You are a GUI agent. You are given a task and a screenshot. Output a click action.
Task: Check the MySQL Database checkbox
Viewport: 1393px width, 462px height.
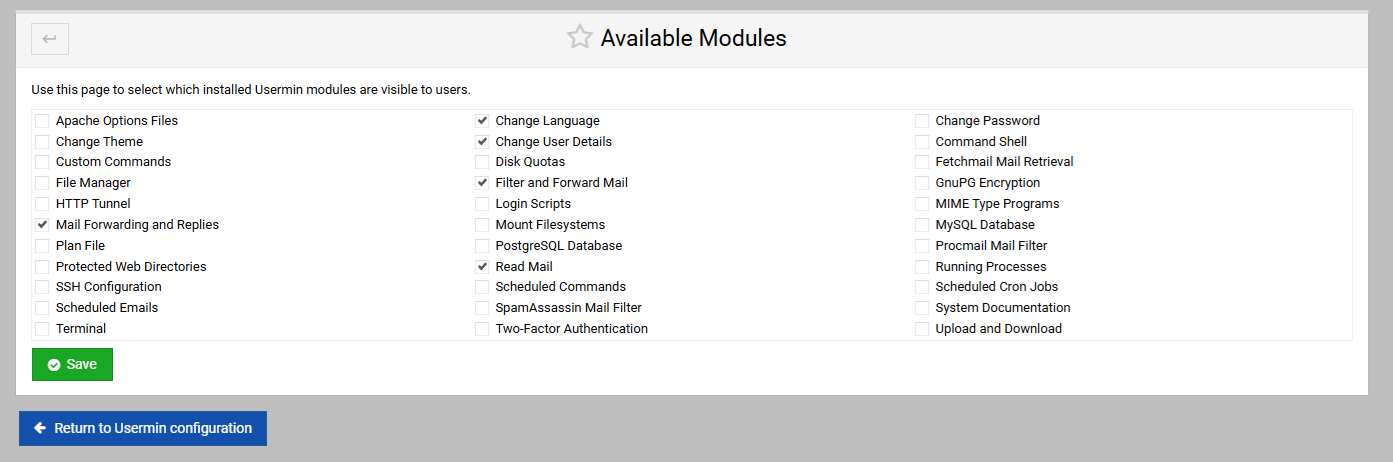click(922, 225)
